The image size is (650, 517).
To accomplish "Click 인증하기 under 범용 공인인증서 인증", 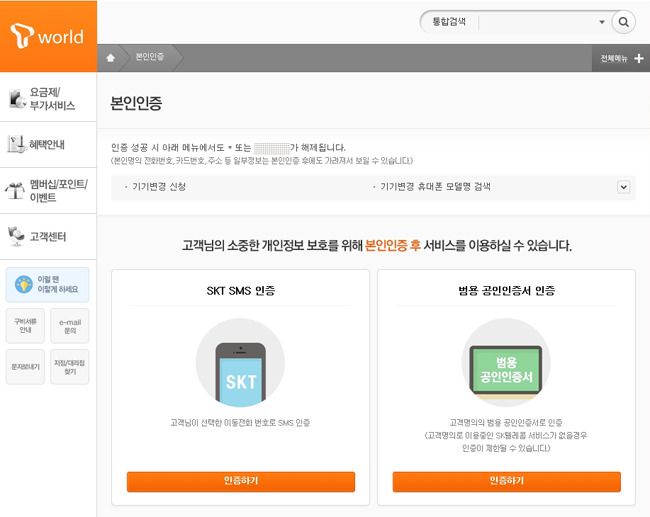I will tap(507, 481).
